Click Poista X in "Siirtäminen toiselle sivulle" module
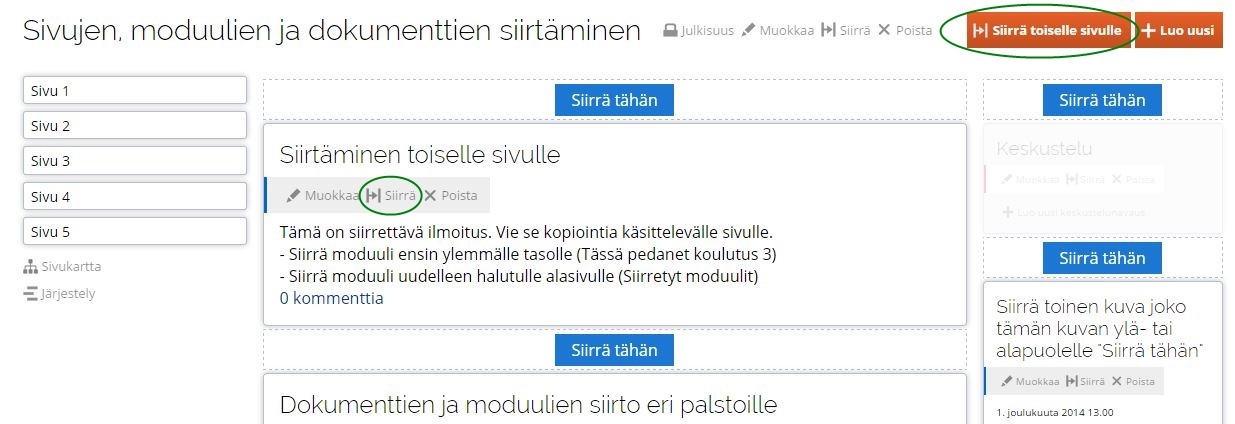 [x=430, y=196]
